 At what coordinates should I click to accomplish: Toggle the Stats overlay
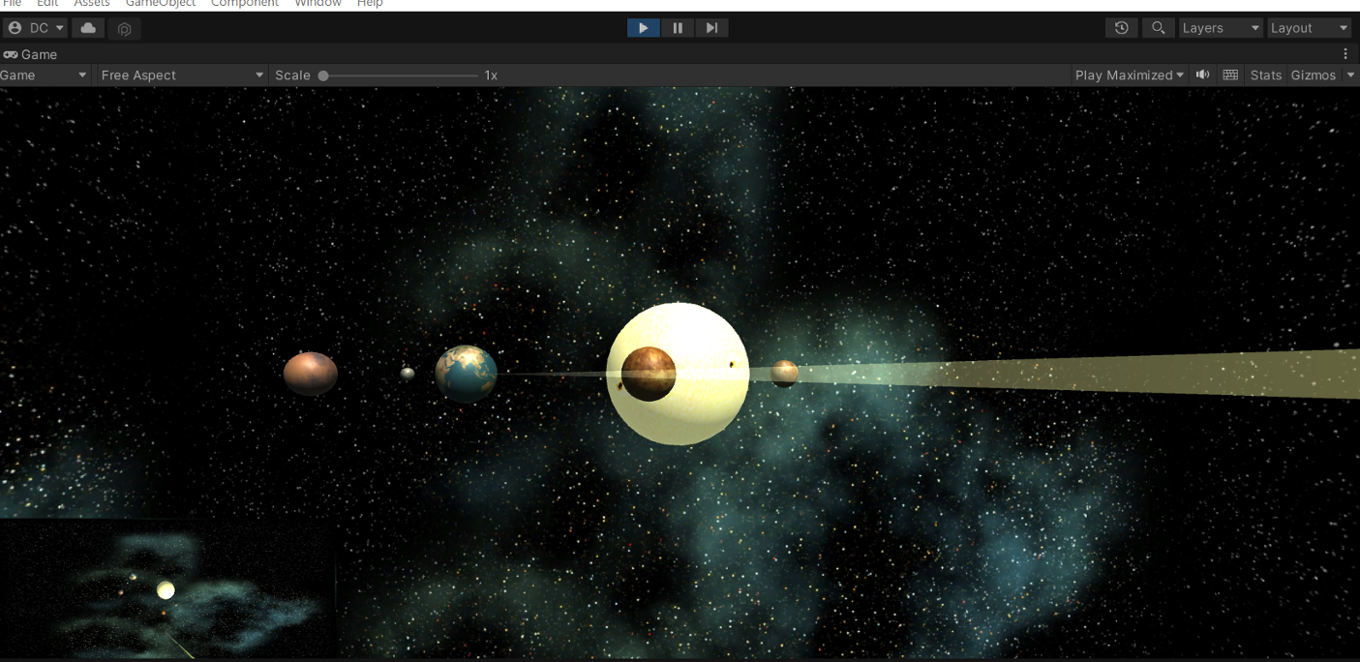coord(1266,75)
